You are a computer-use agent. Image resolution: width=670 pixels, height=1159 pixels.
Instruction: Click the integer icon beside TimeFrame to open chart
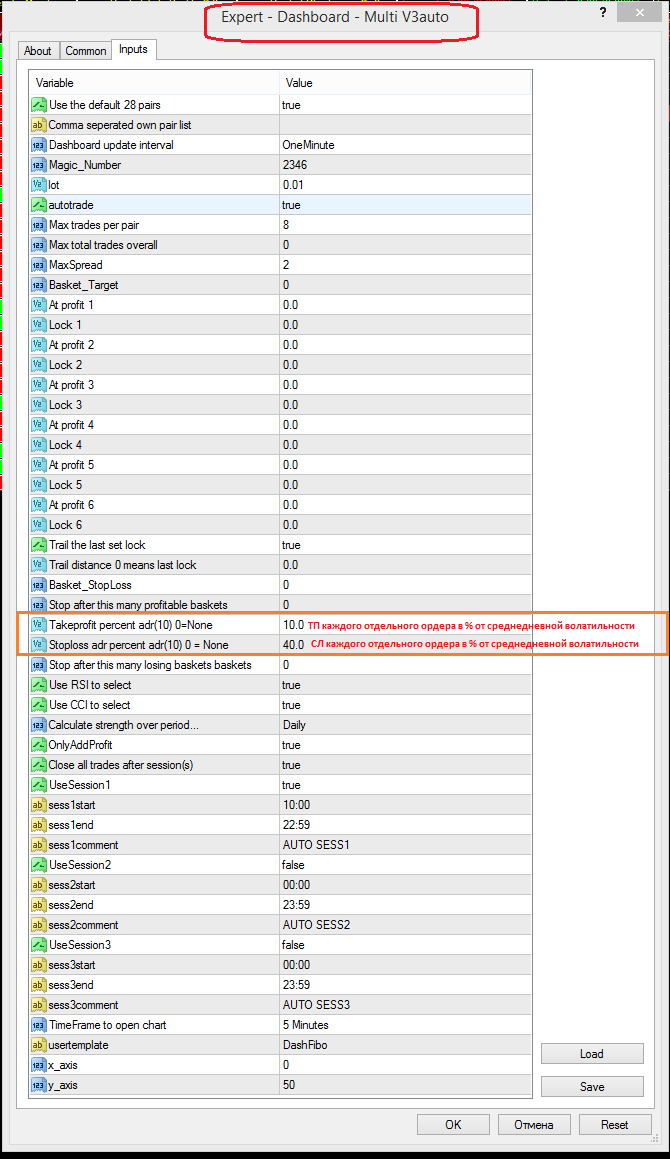tap(38, 1025)
